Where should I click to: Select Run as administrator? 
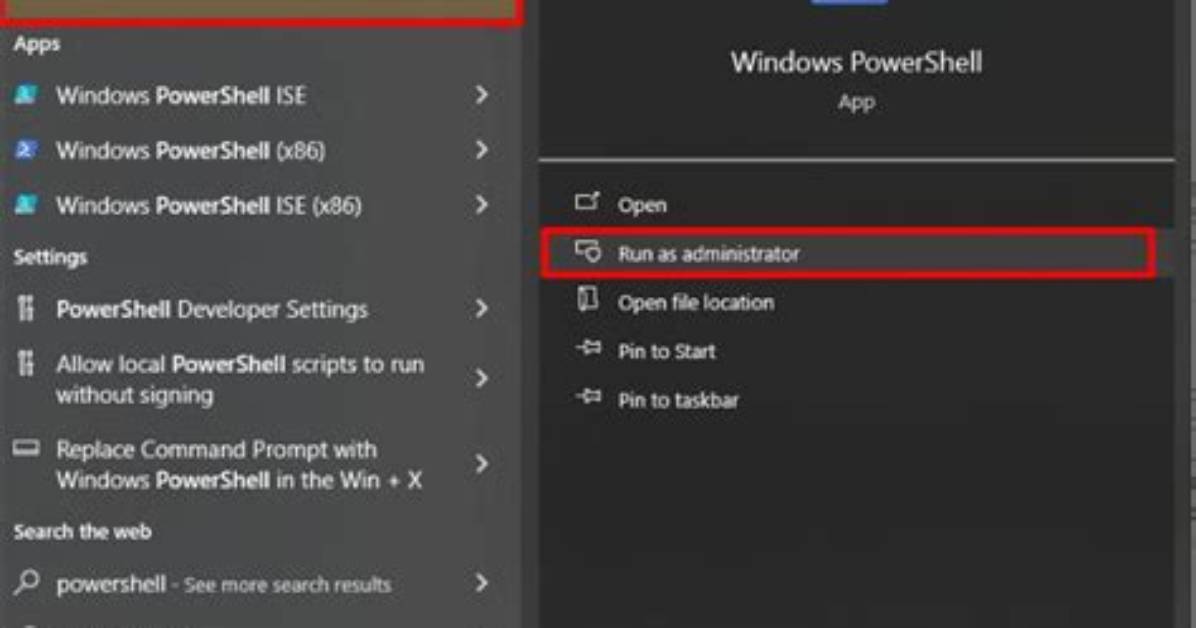point(847,253)
